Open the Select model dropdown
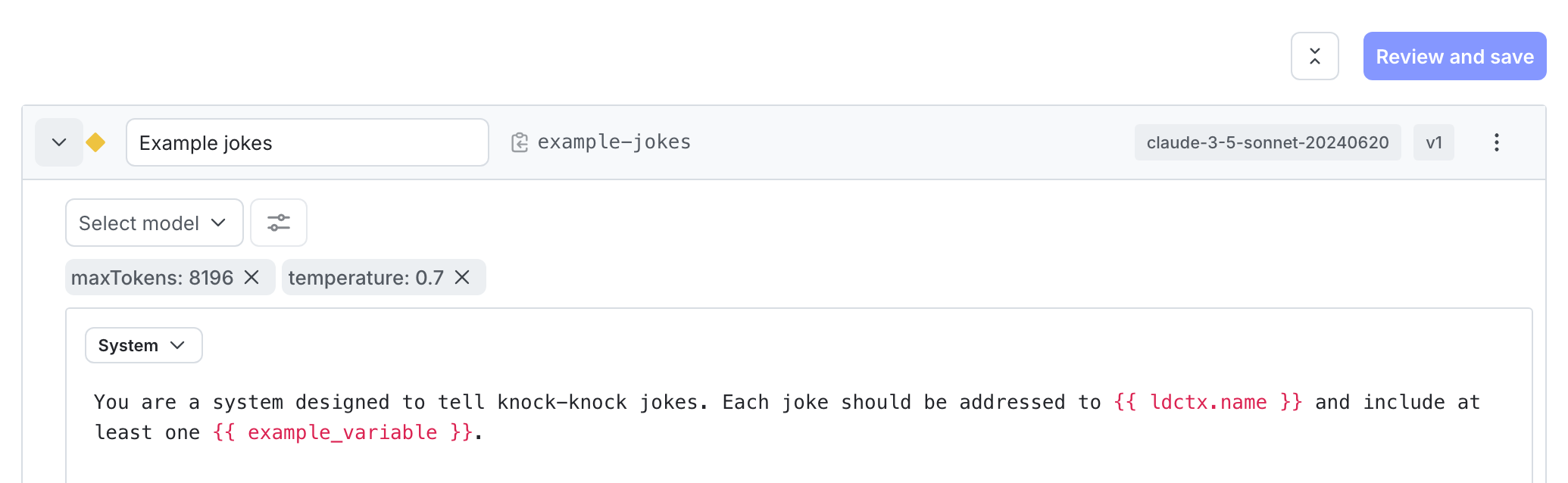 click(154, 223)
